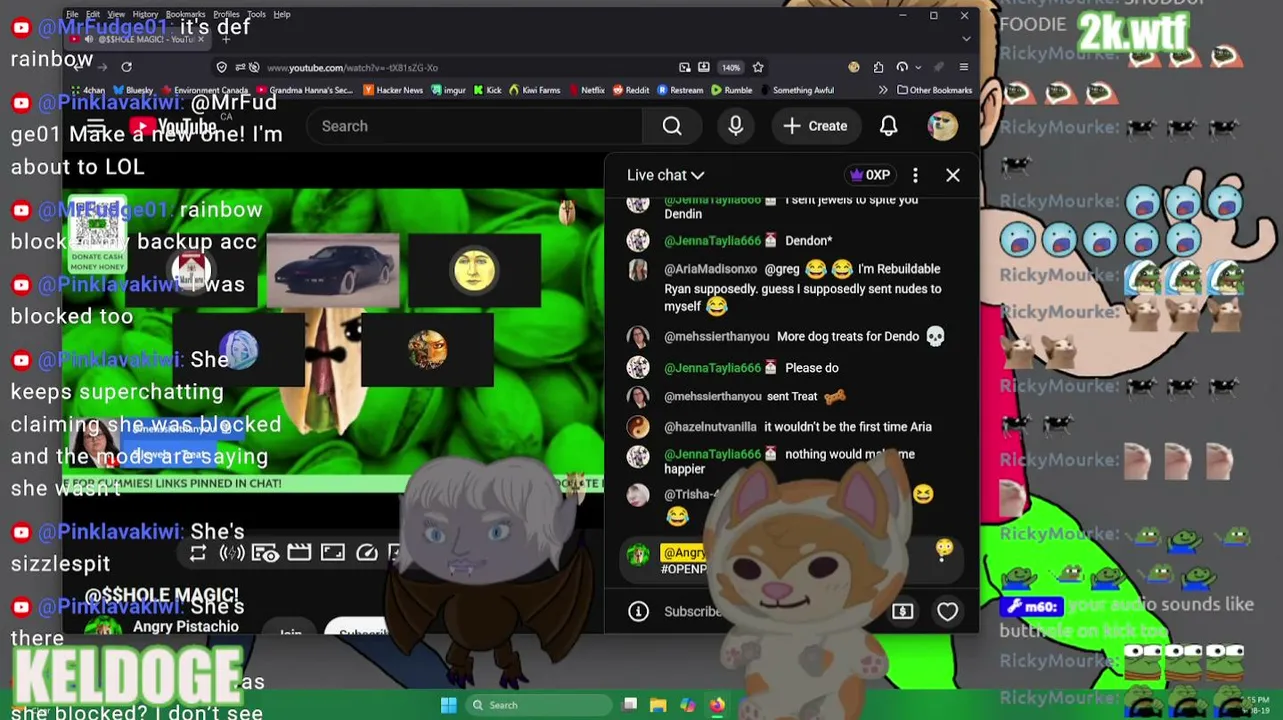Open the 4chan bookmark

pos(88,90)
